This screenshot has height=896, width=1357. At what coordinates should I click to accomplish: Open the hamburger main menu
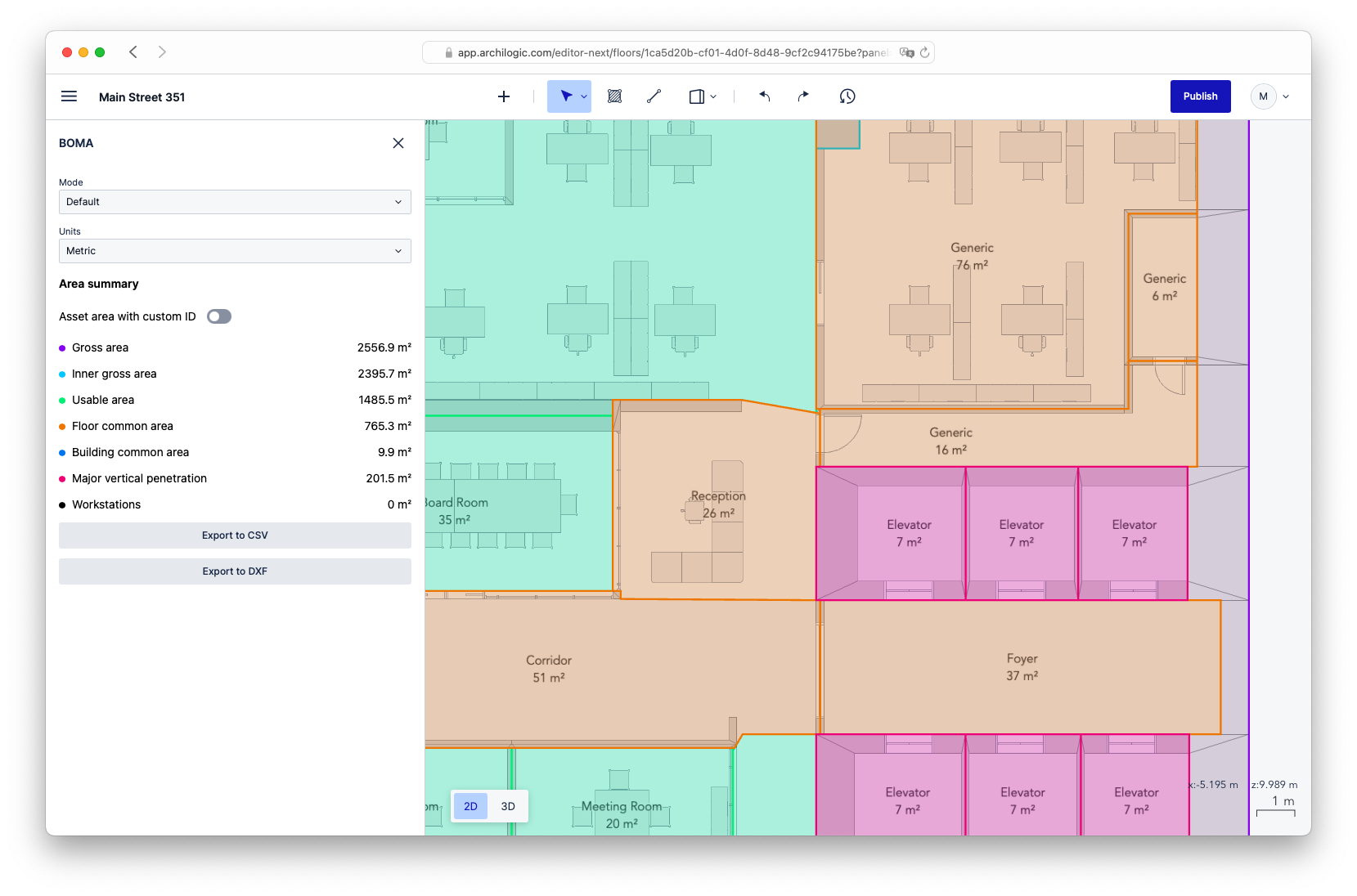(x=70, y=96)
